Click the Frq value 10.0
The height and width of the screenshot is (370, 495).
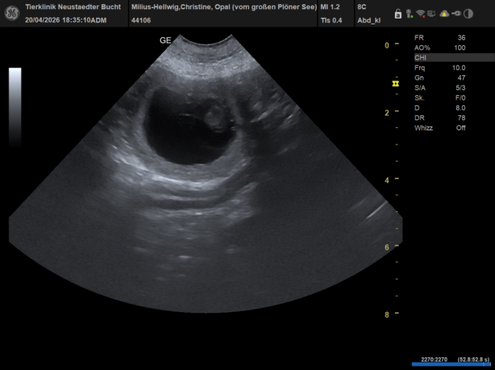(x=459, y=68)
